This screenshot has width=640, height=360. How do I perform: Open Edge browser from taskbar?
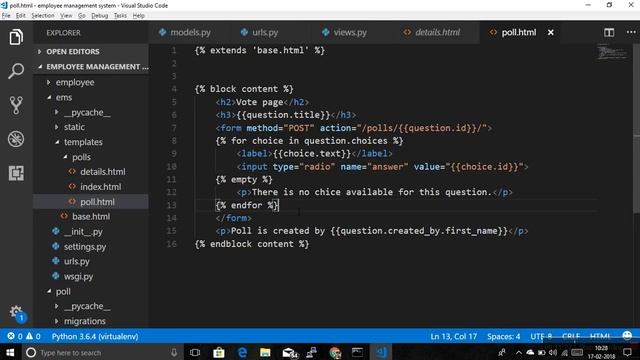(242, 352)
